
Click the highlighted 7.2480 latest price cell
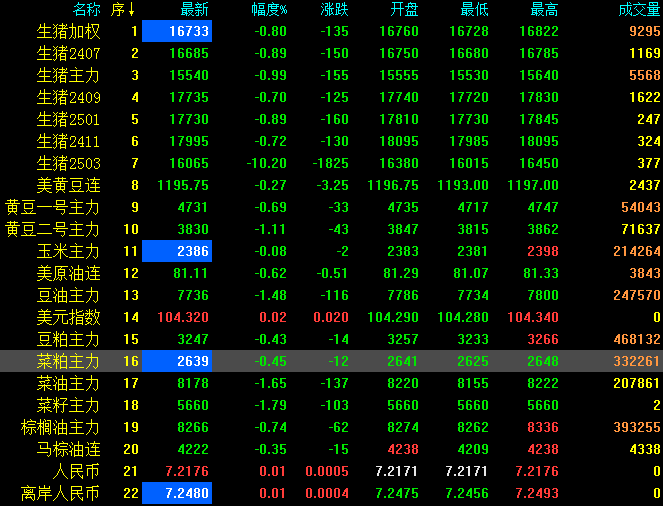177,493
